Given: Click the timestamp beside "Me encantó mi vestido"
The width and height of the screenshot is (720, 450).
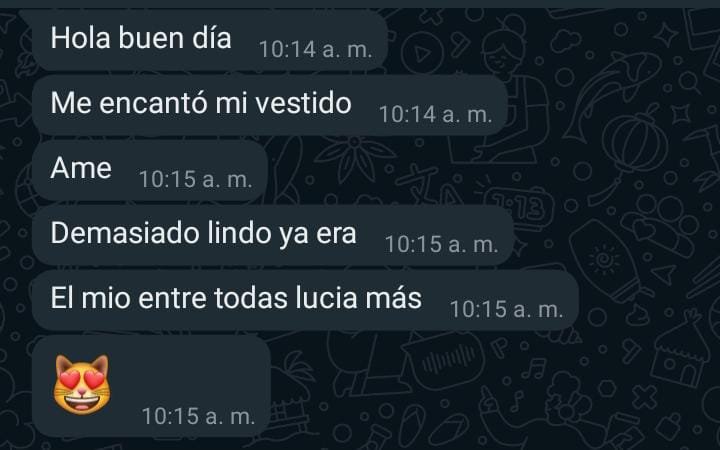Looking at the screenshot, I should pos(436,114).
